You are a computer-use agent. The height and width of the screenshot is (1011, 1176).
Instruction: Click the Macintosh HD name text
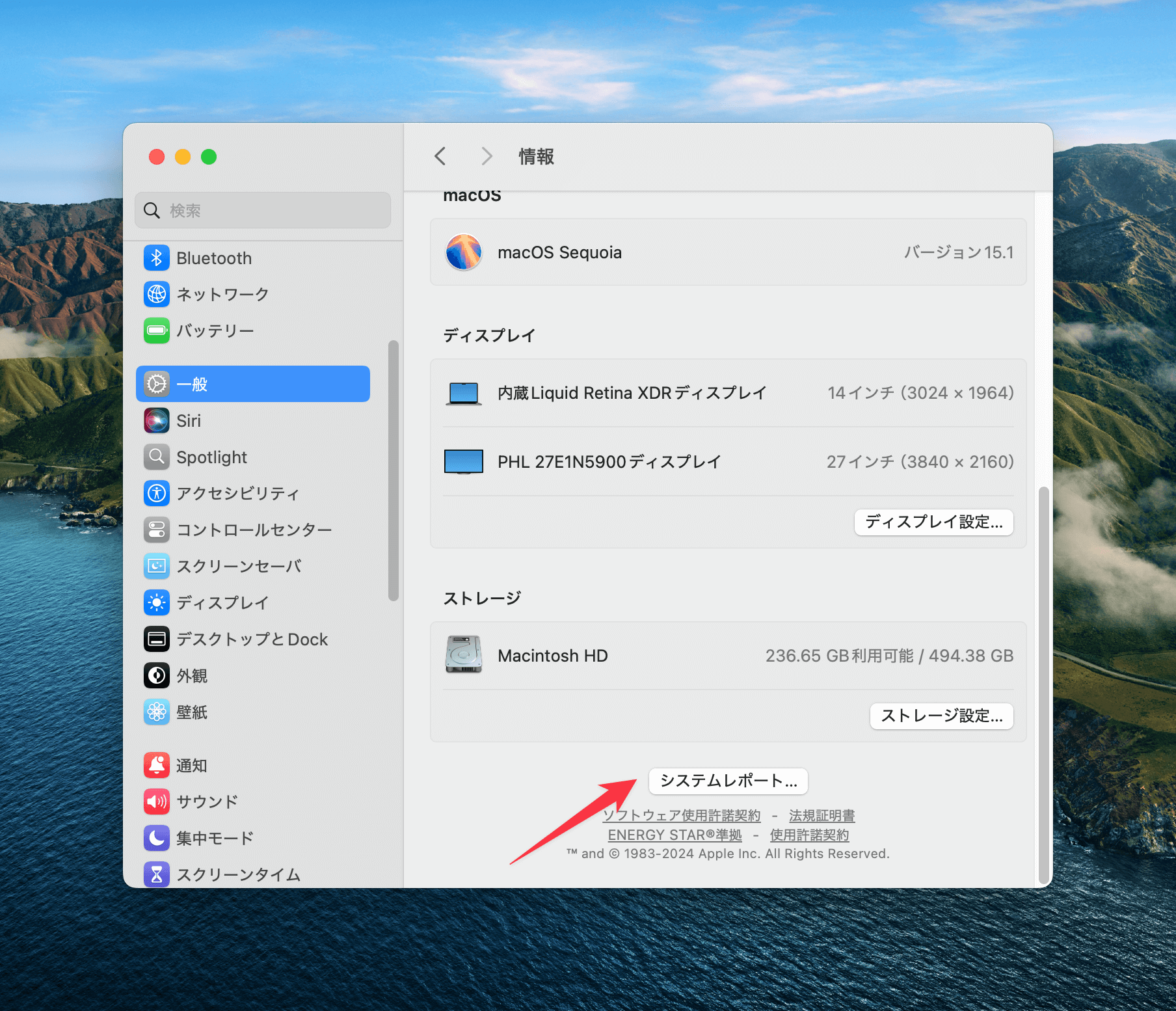(553, 656)
